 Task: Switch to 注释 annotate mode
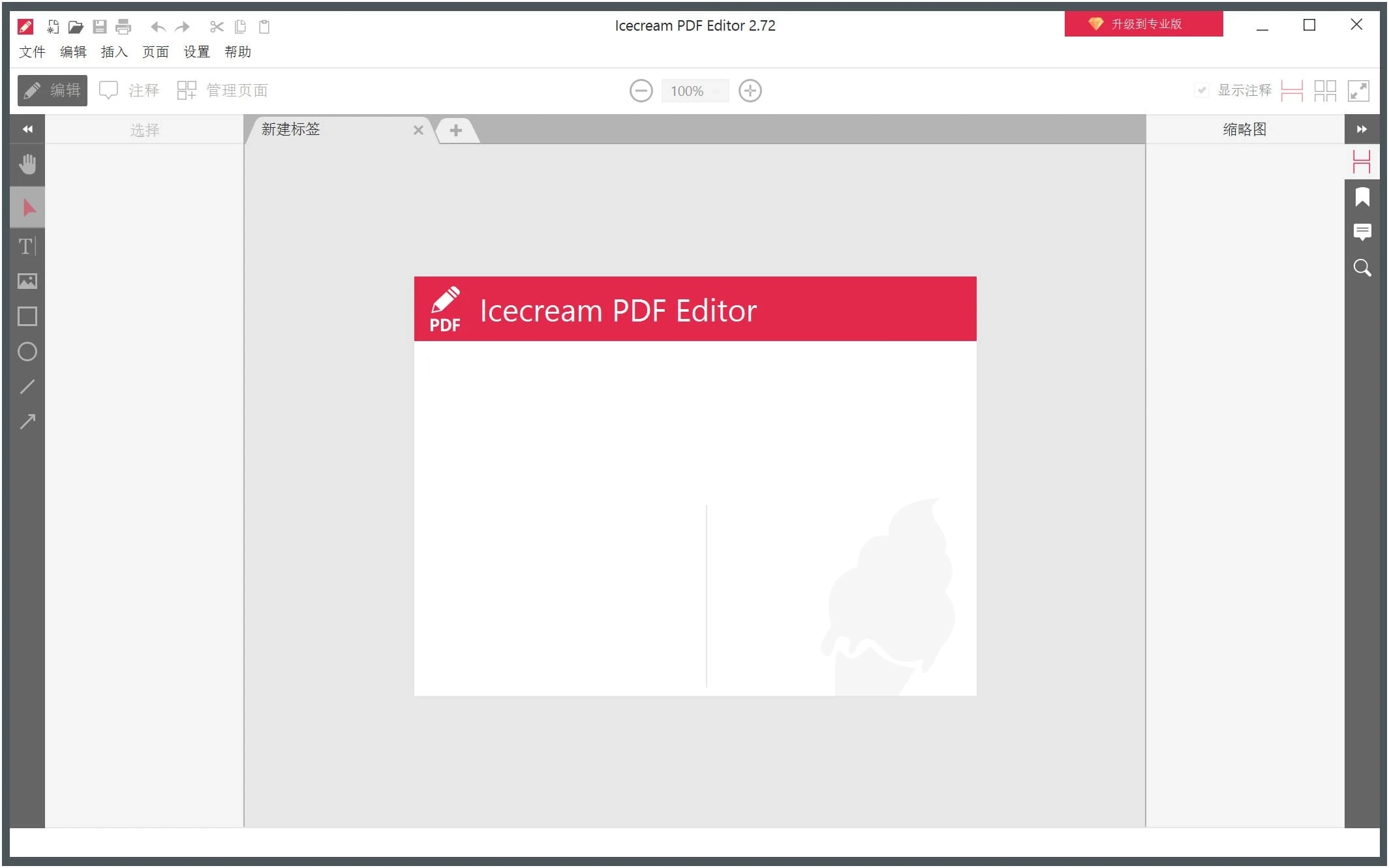(129, 90)
